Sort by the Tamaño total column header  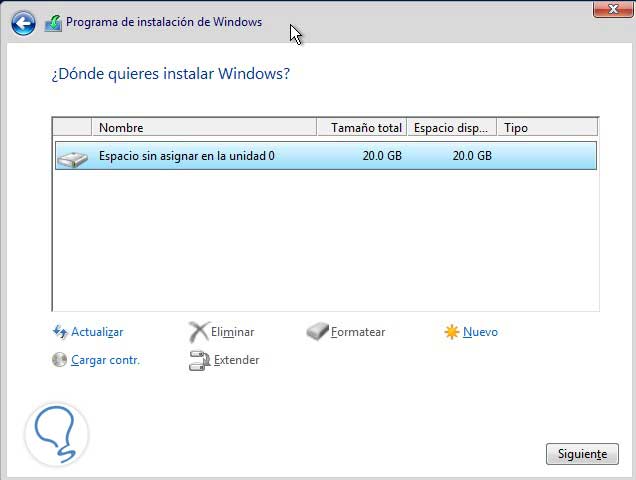click(x=362, y=127)
